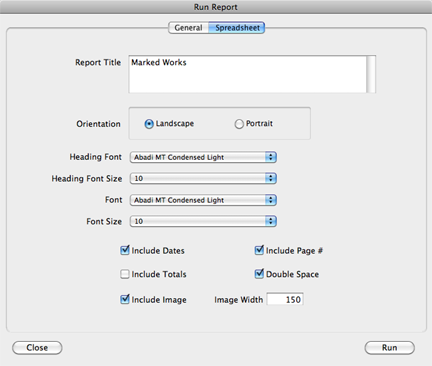432x366 pixels.
Task: Open the Heading Font Size dropdown
Action: pos(203,178)
